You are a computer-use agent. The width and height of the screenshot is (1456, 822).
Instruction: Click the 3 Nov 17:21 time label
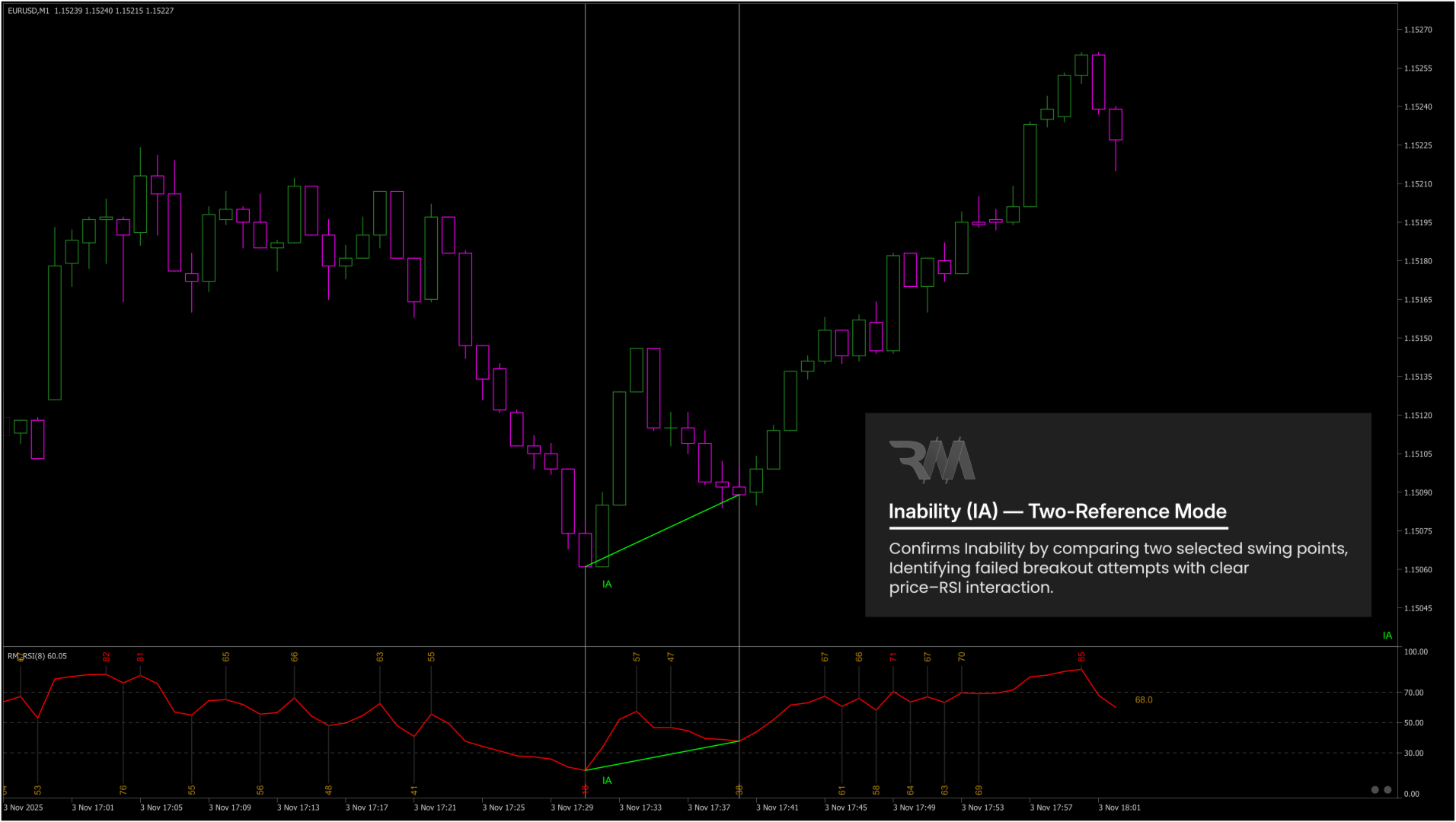435,808
